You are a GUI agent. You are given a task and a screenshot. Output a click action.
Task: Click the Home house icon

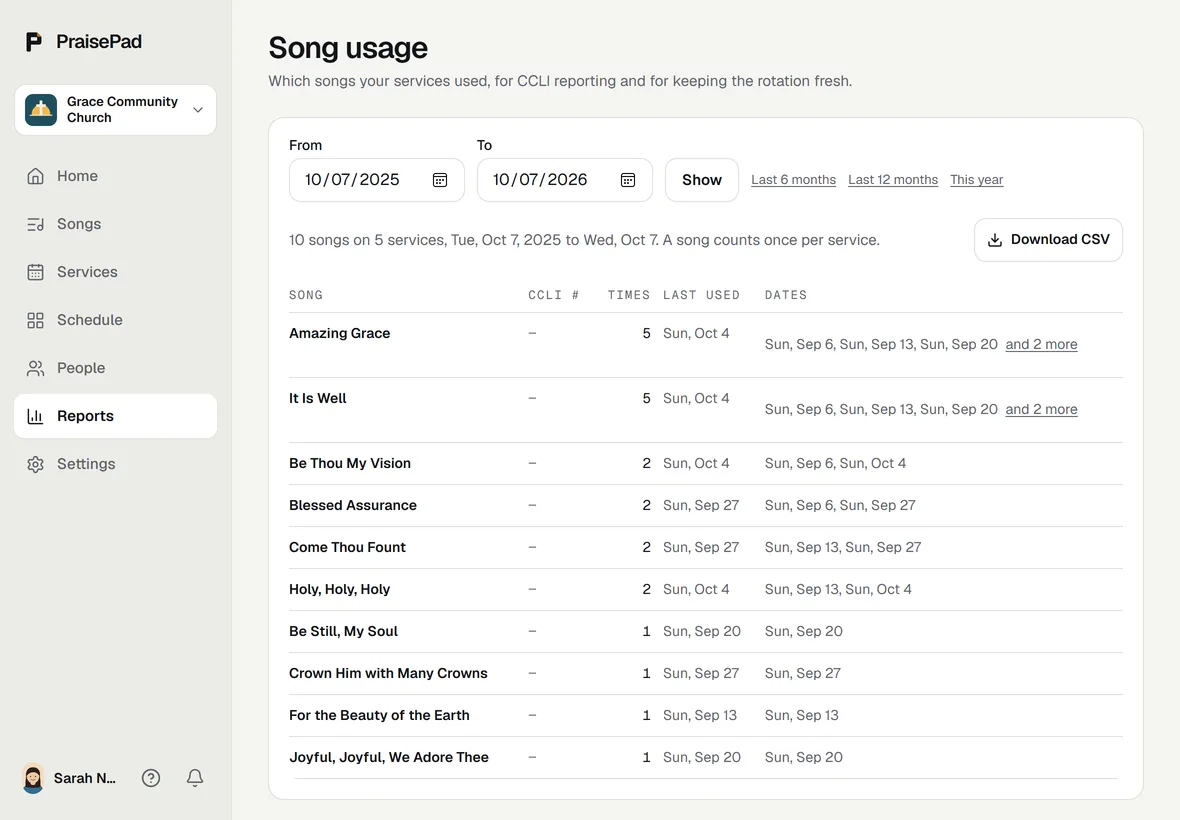click(x=35, y=176)
